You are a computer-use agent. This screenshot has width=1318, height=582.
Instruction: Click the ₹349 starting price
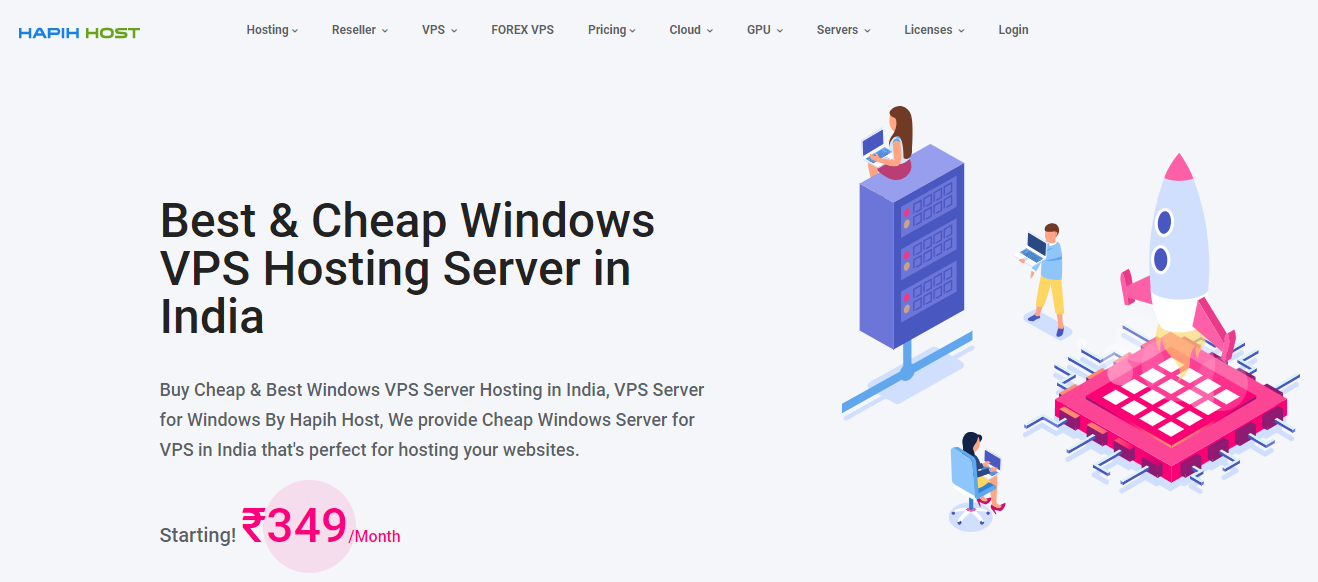tap(295, 525)
